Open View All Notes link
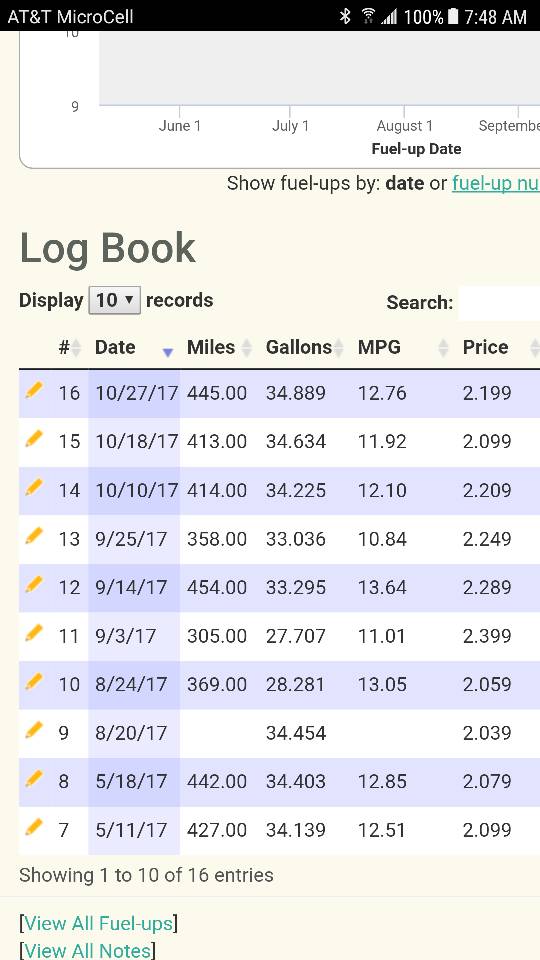This screenshot has height=960, width=540. point(87,950)
